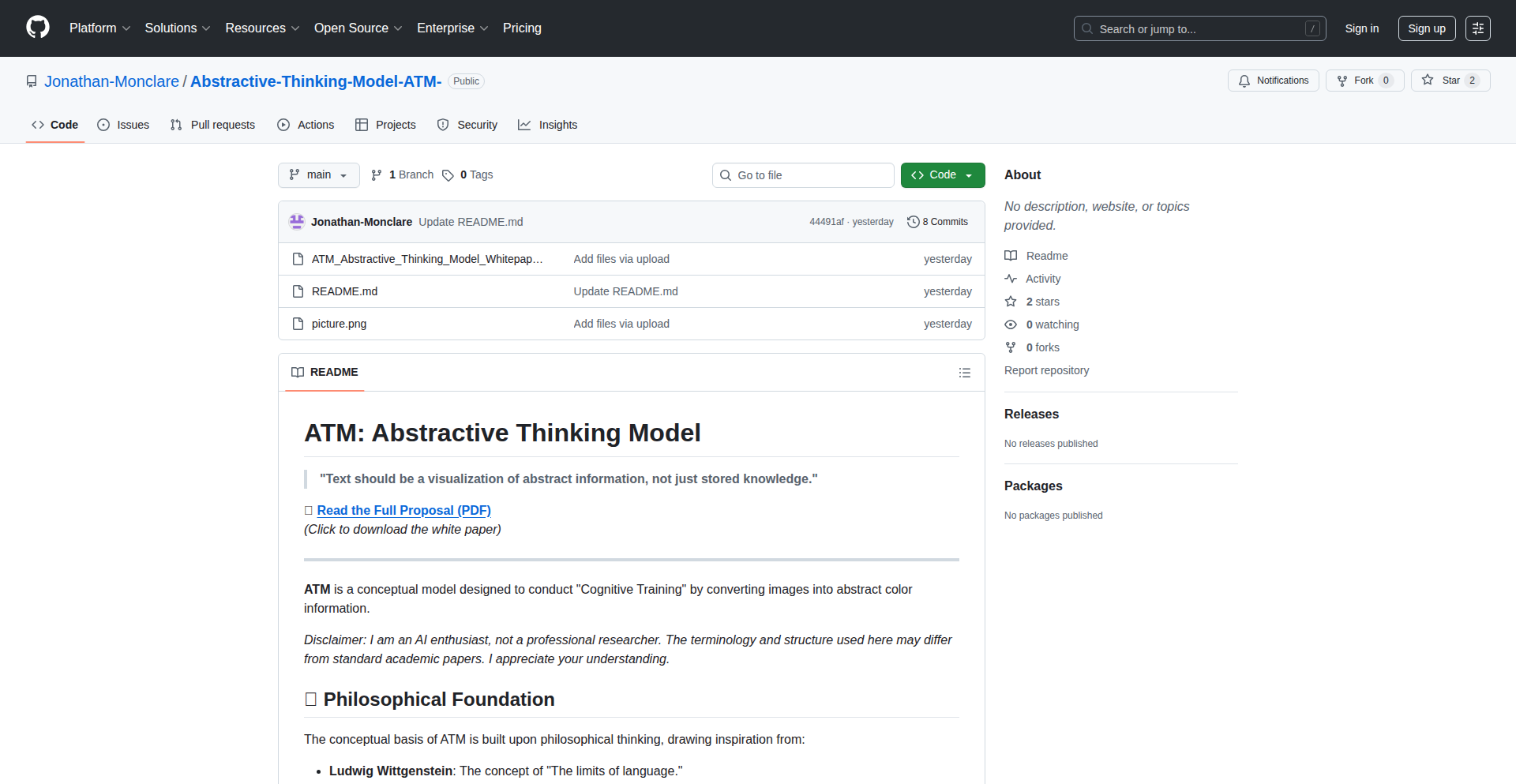Open the ATM_Abstractive_Thinking_Model_Whitepaper file
Screen dimensions: 1516x784
427,259
